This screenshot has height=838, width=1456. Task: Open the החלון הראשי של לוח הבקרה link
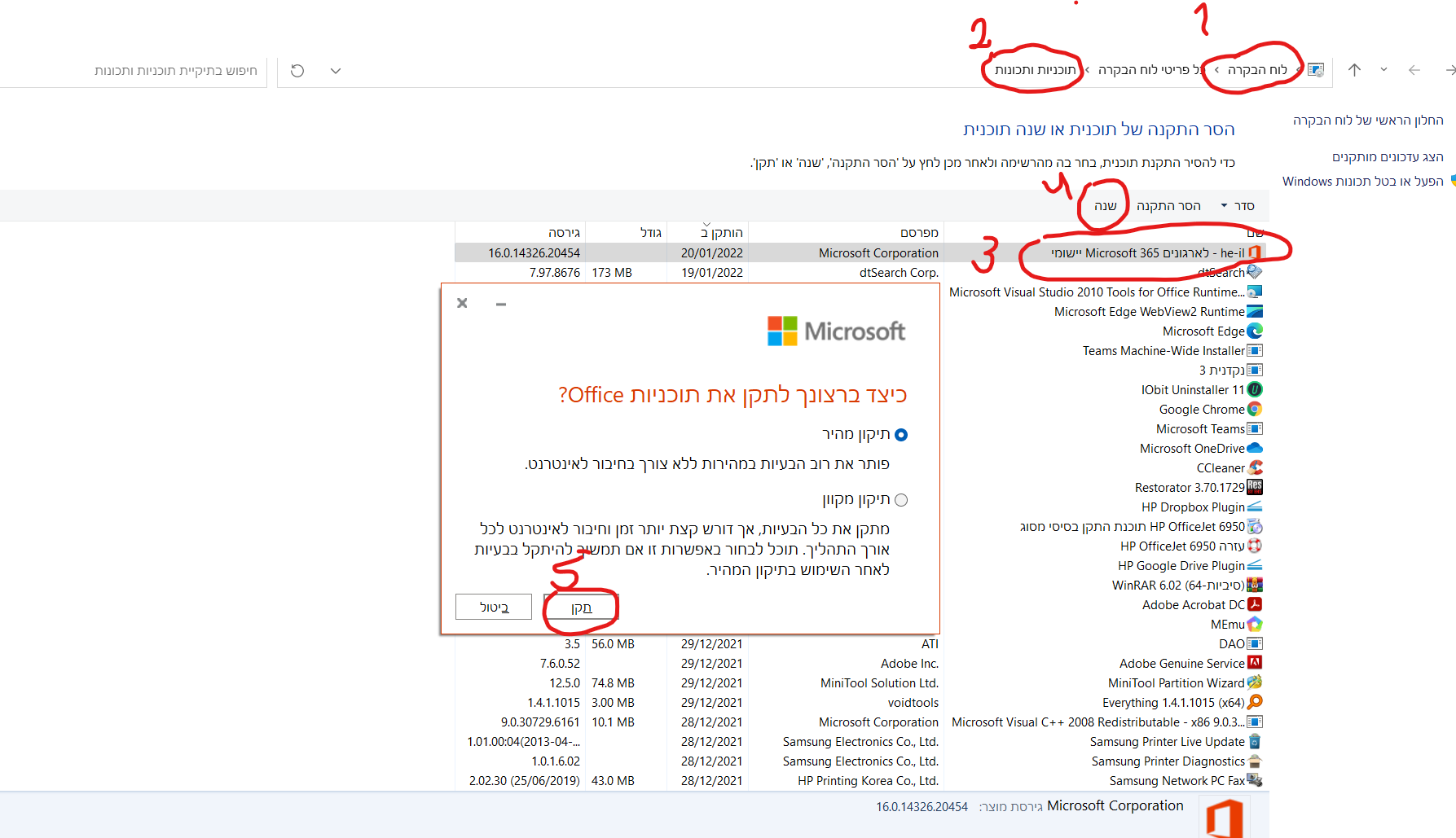point(1368,121)
